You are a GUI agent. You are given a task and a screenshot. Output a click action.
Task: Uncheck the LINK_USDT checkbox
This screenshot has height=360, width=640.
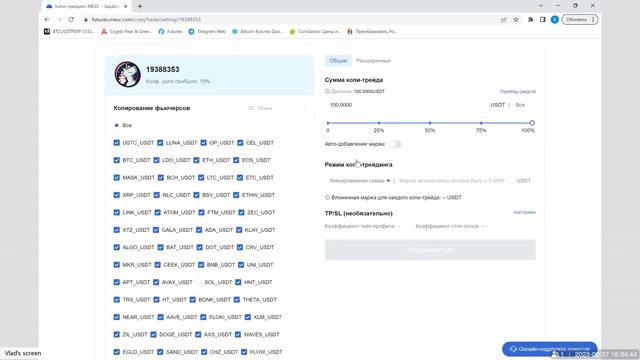(x=117, y=212)
